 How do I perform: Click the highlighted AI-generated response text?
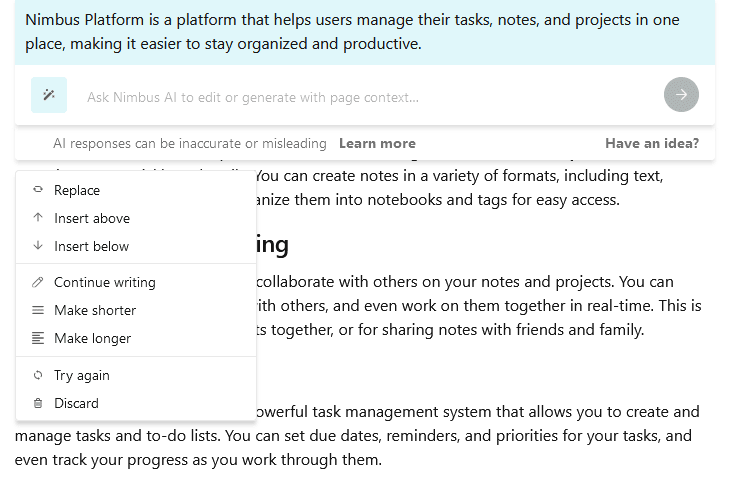352,32
